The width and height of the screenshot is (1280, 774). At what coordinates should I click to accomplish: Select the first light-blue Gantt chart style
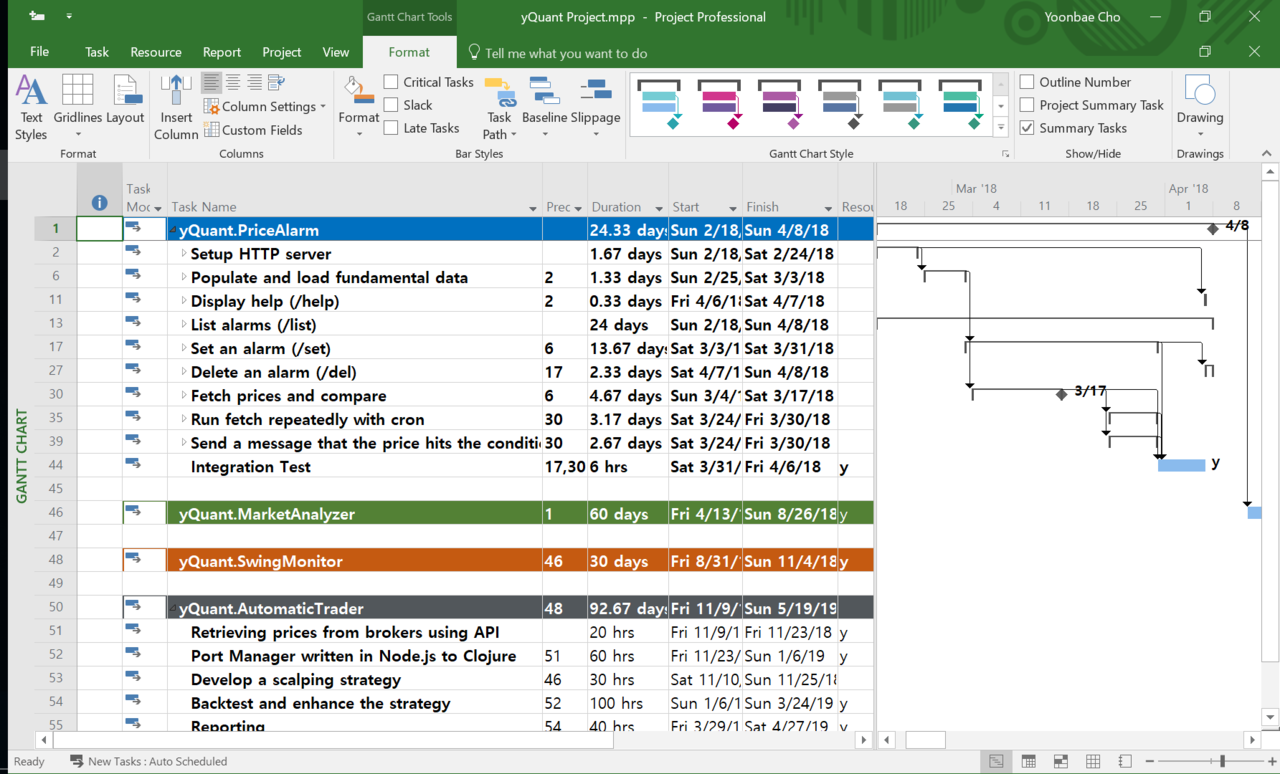659,104
